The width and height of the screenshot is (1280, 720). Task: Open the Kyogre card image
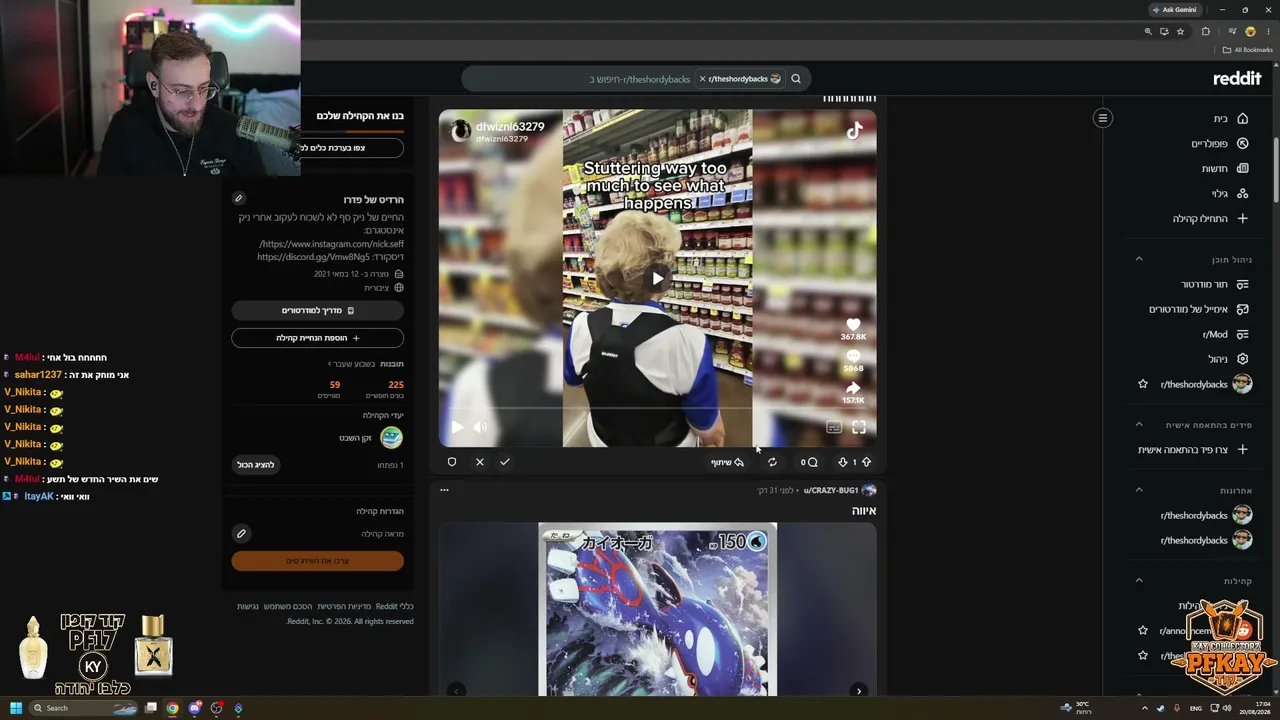(657, 608)
